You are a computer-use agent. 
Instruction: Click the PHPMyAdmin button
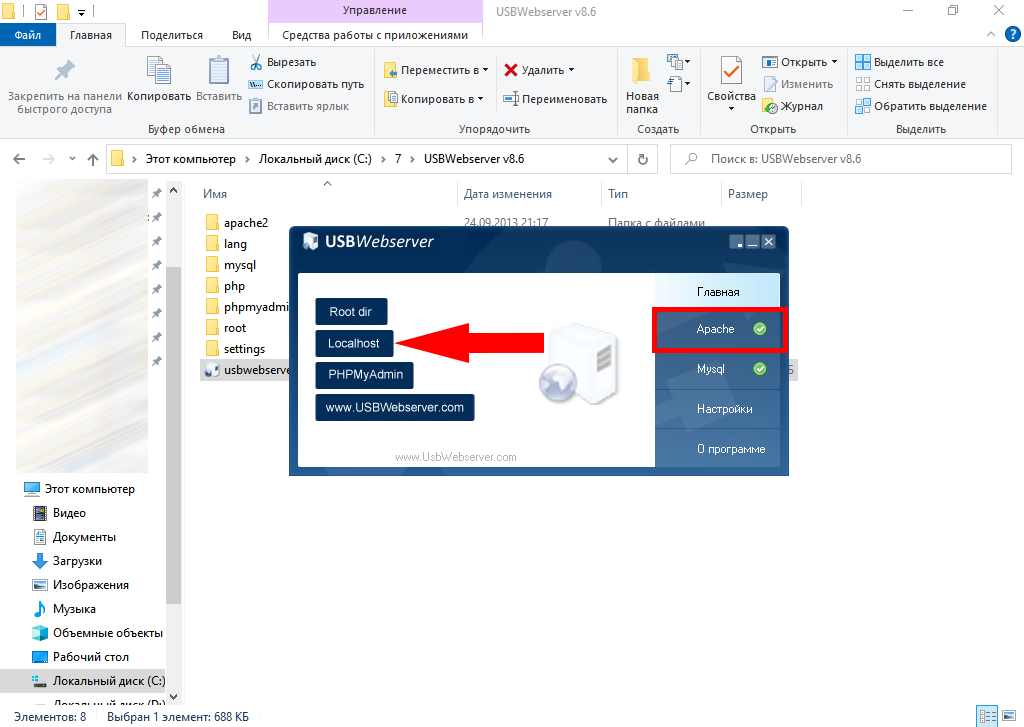coord(364,375)
